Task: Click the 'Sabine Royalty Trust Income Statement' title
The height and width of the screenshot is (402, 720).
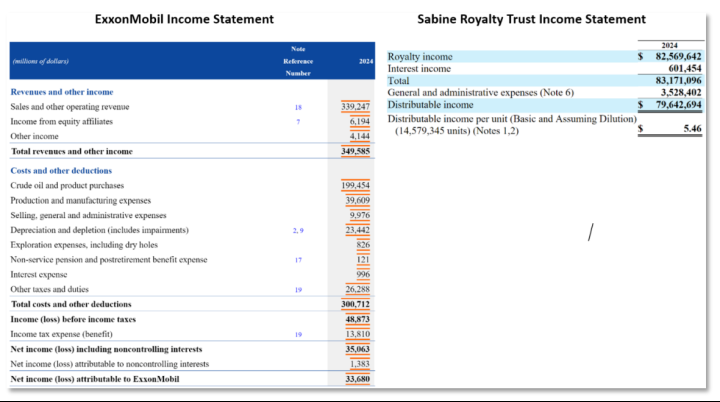Action: coord(531,19)
